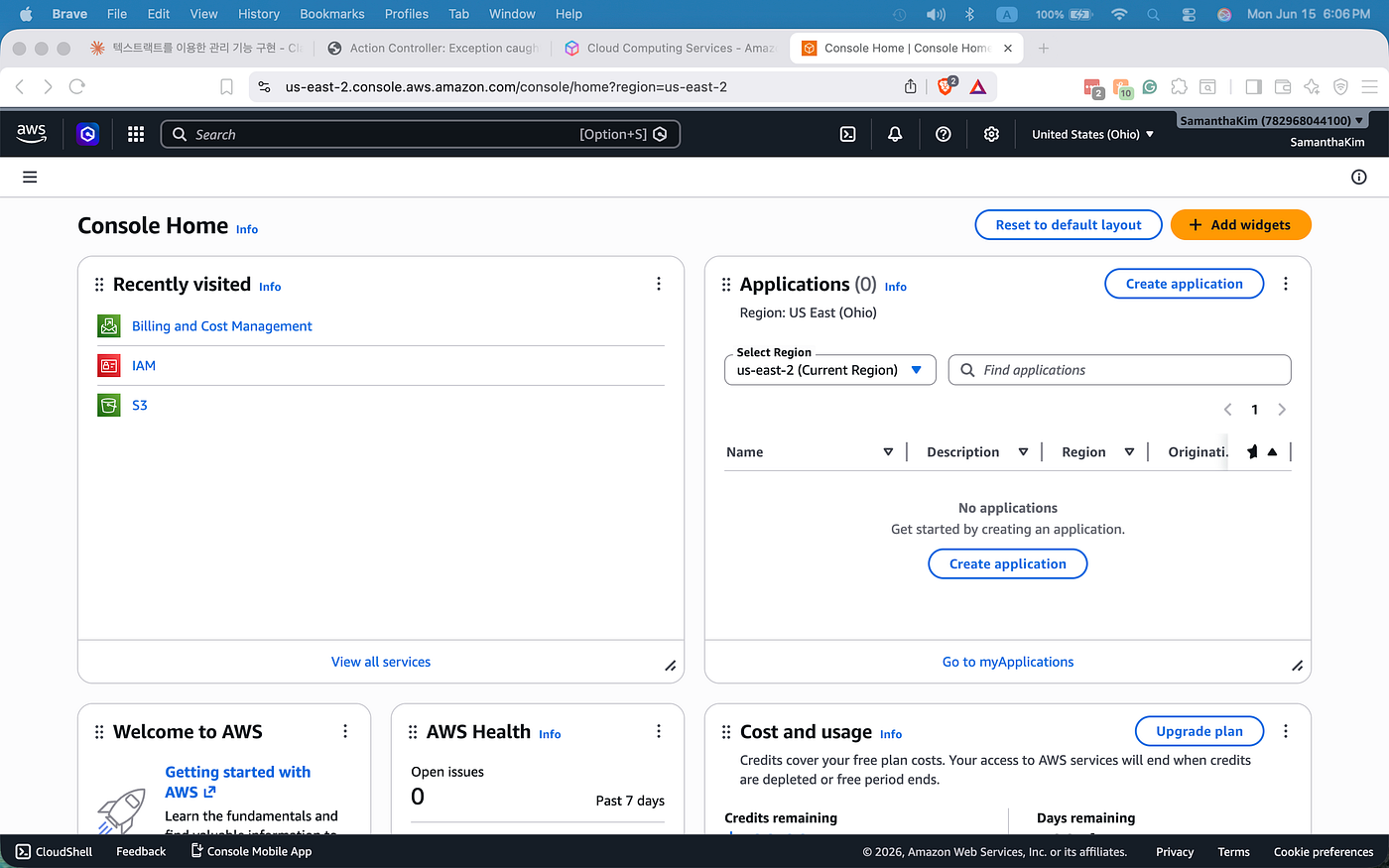This screenshot has width=1389, height=868.
Task: Sort by the Region column arrow
Action: click(x=1129, y=451)
